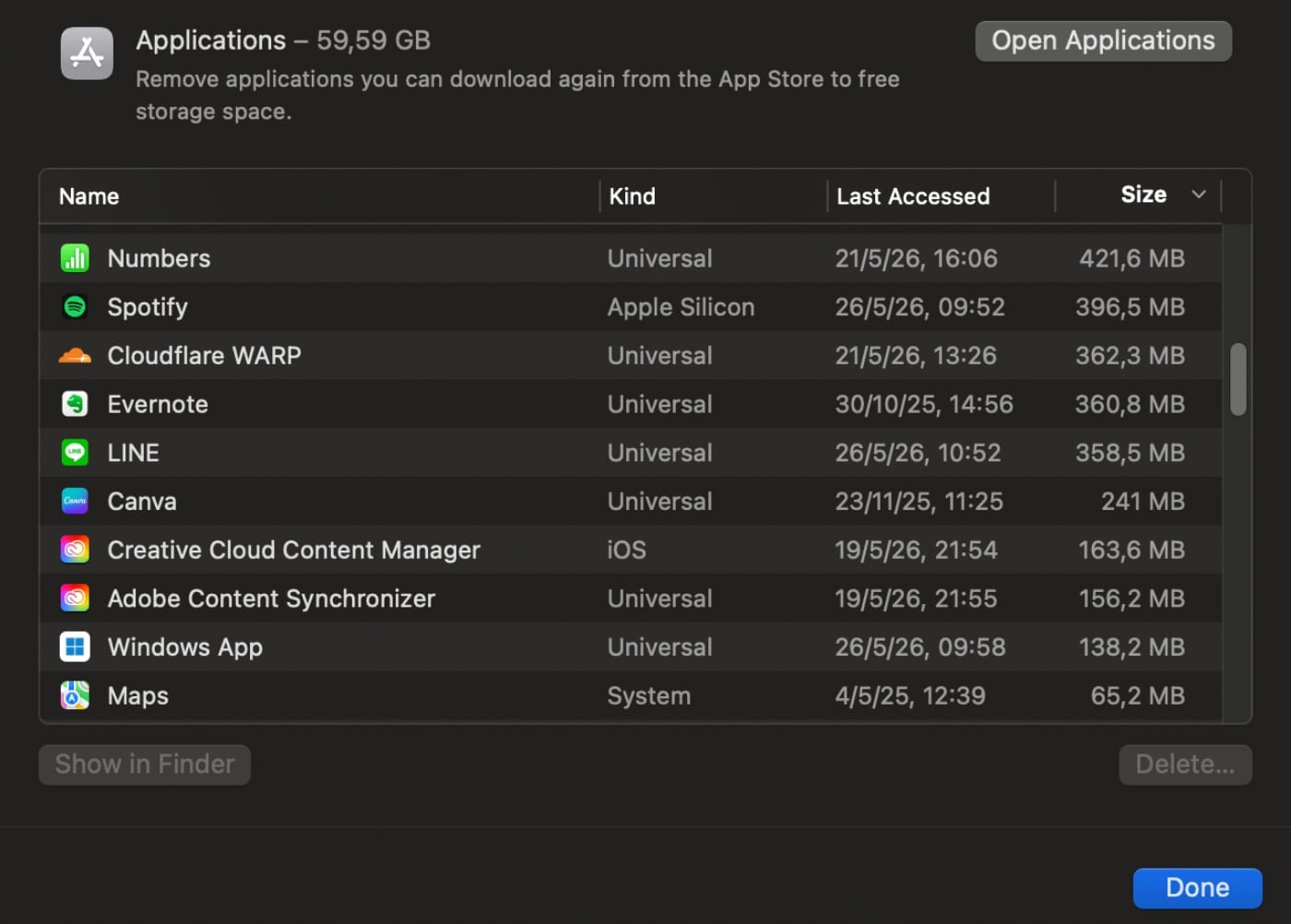The height and width of the screenshot is (924, 1291).
Task: Click the 156,2 MB size value
Action: pos(1131,598)
